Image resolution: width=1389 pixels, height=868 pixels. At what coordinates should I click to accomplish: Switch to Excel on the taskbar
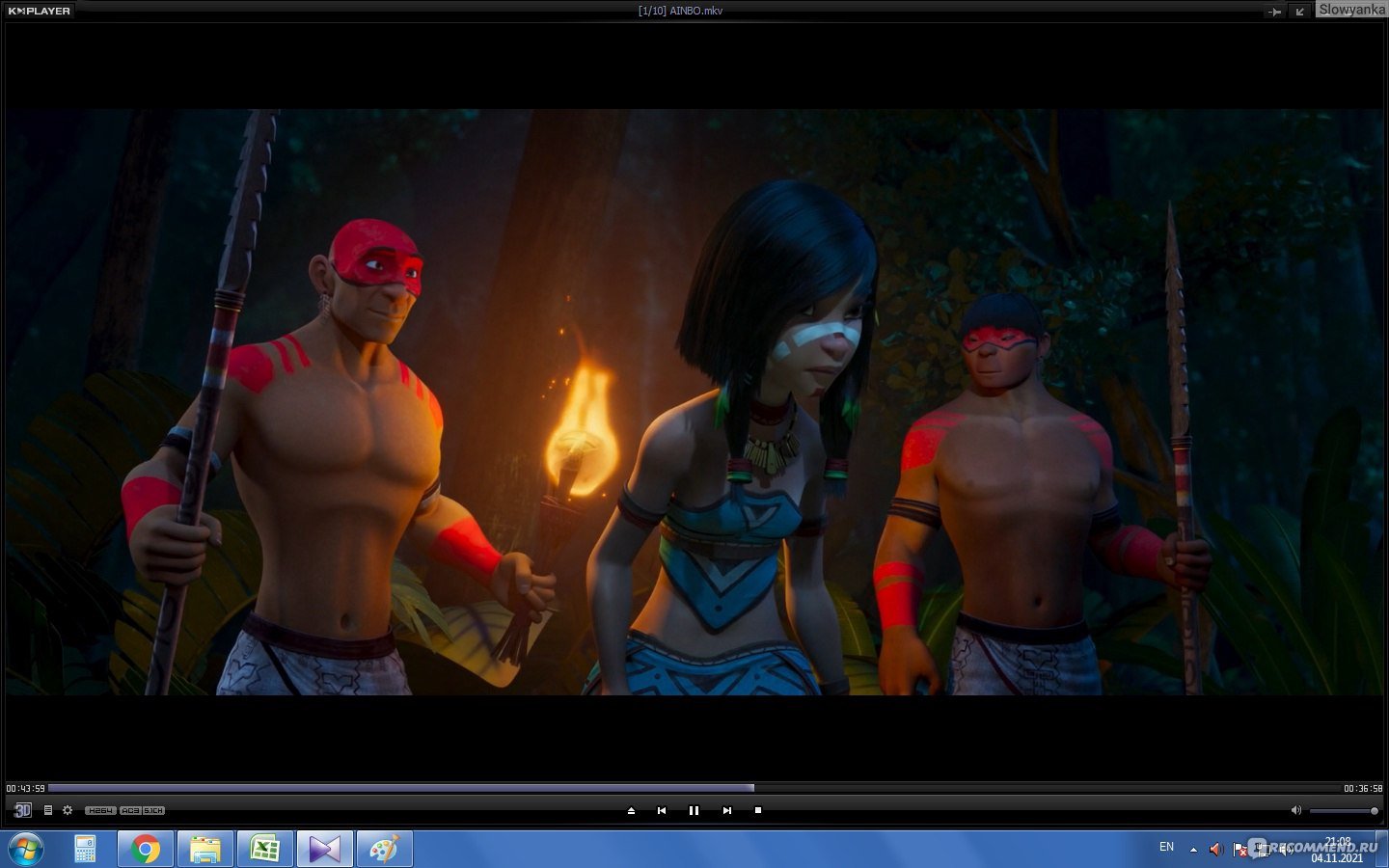pyautogui.click(x=265, y=849)
